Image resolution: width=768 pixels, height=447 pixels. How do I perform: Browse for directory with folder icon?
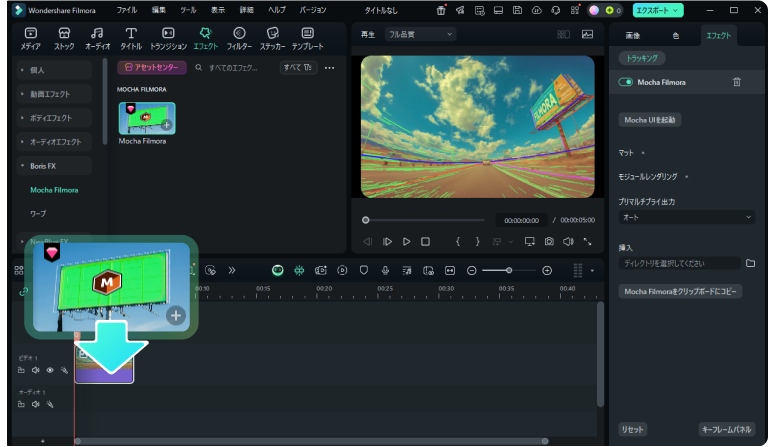point(750,263)
